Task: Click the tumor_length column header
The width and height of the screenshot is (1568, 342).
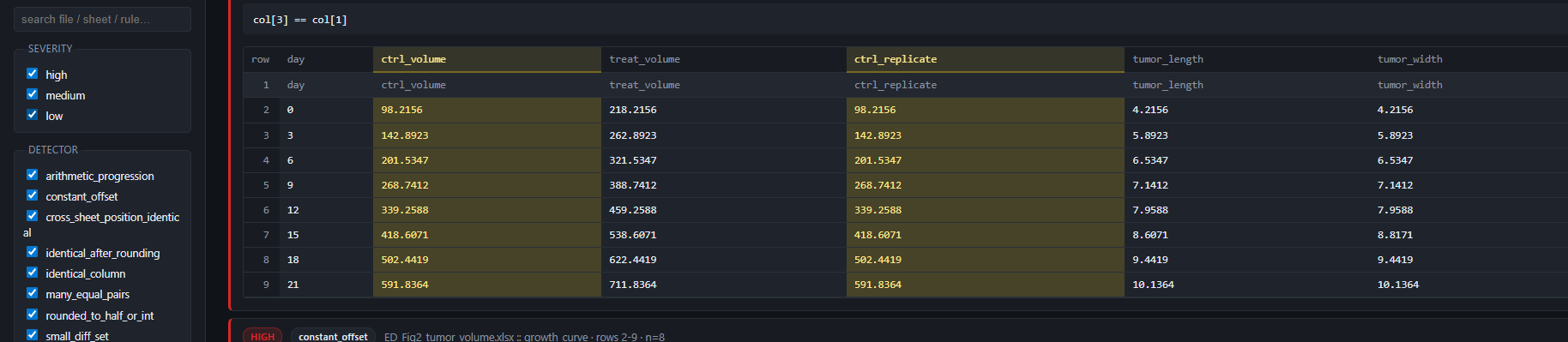Action: click(x=1247, y=59)
